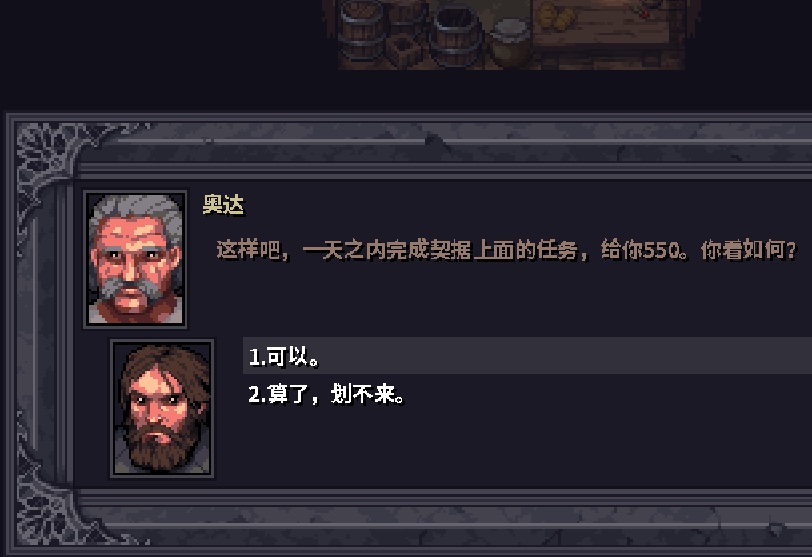Click the clay pot with gray lid
This screenshot has height=557, width=812.
click(x=511, y=42)
